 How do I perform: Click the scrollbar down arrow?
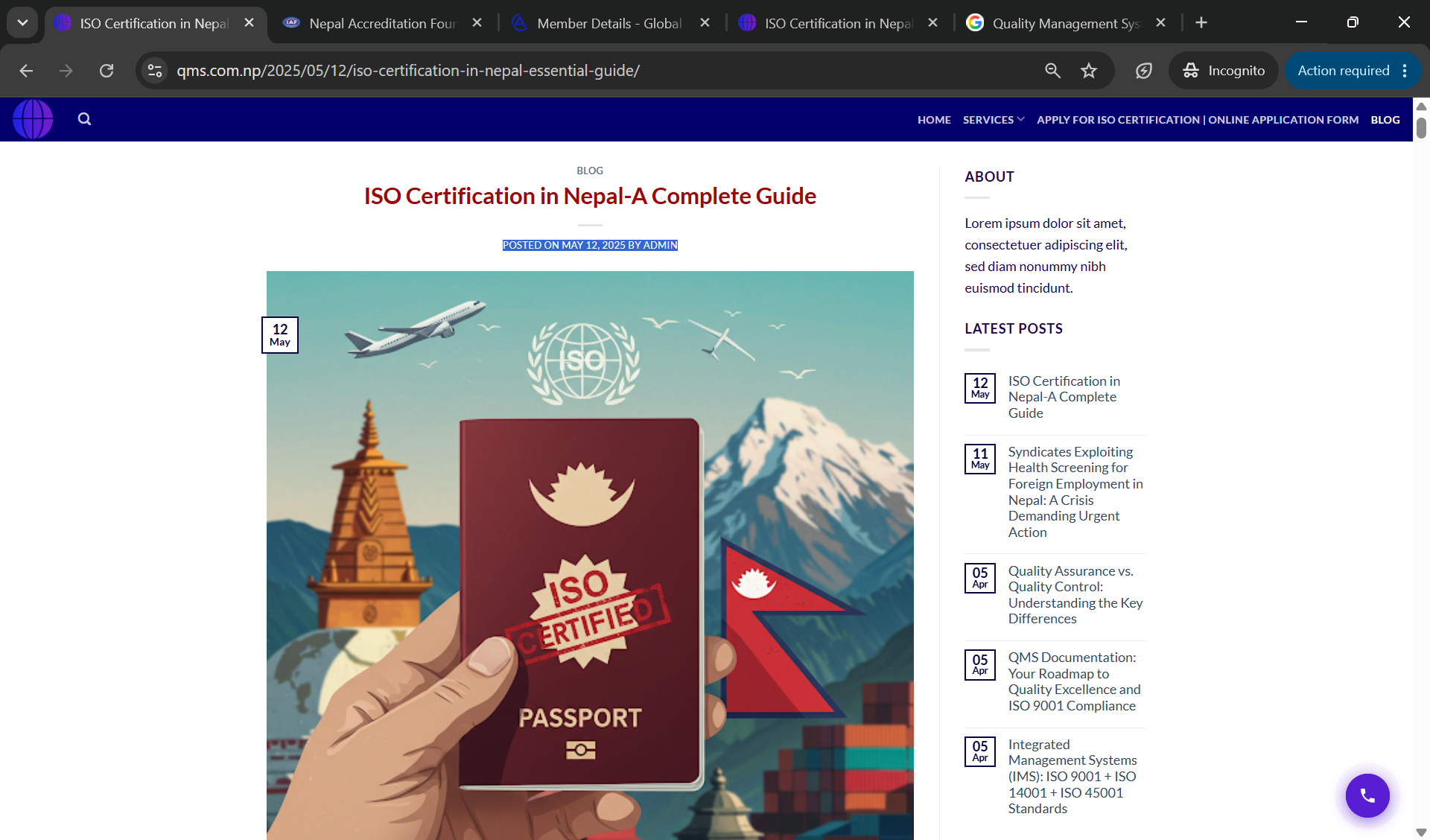click(x=1421, y=833)
